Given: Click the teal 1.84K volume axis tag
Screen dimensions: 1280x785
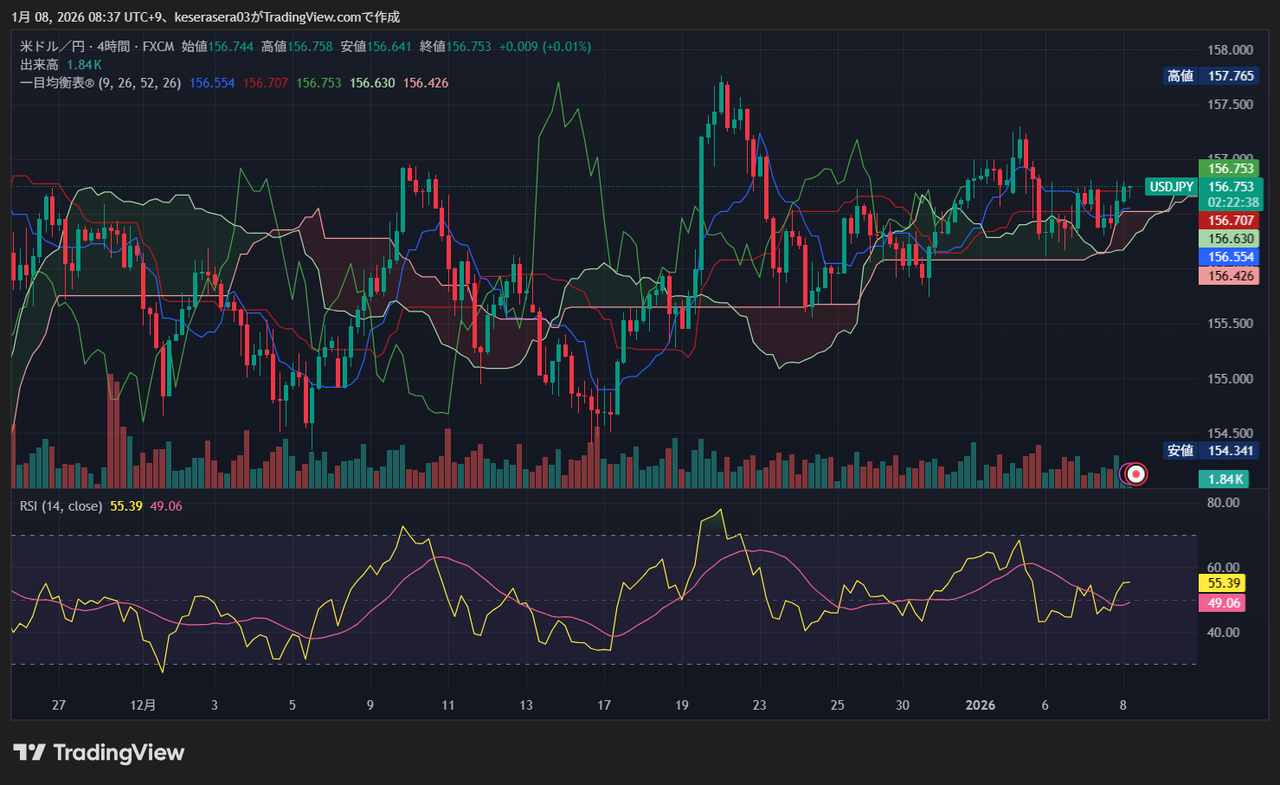Looking at the screenshot, I should (x=1222, y=479).
